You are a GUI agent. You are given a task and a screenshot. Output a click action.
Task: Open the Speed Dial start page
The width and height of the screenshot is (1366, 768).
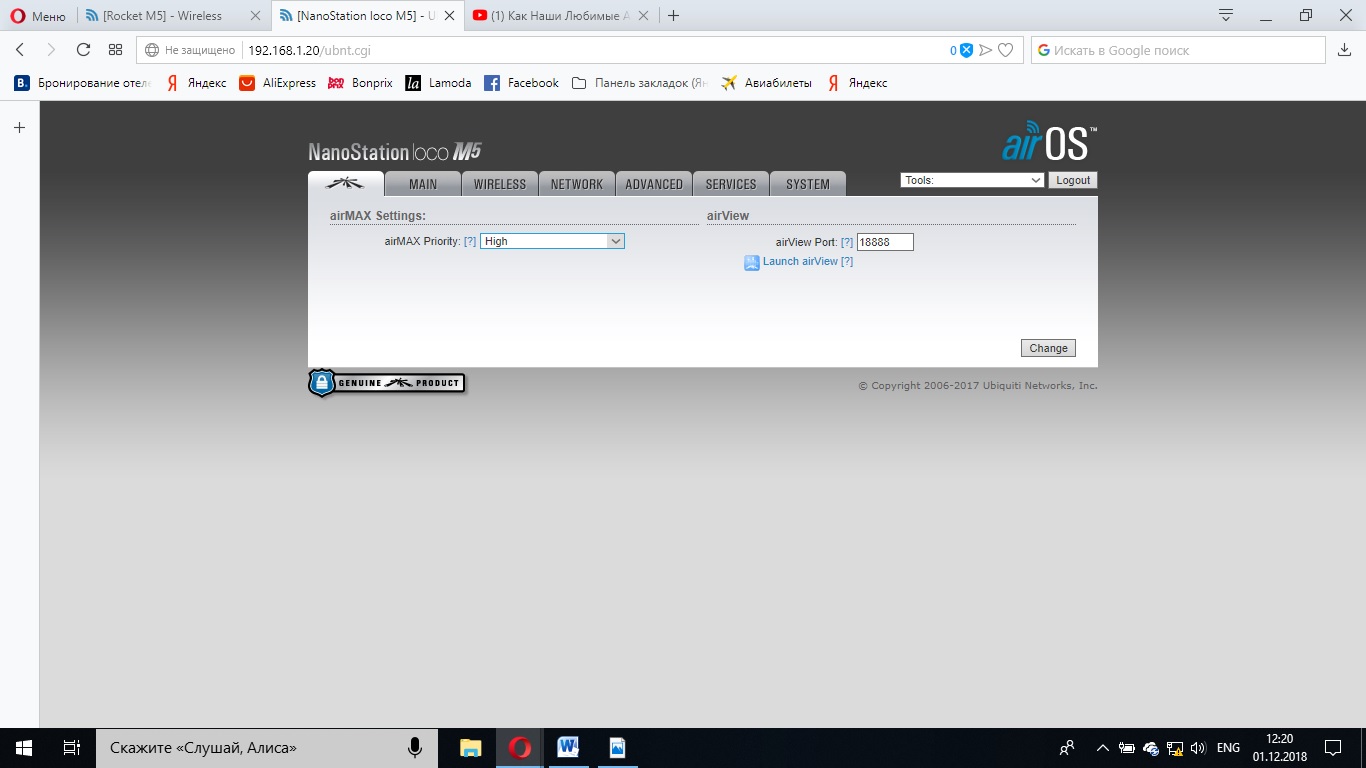point(115,50)
